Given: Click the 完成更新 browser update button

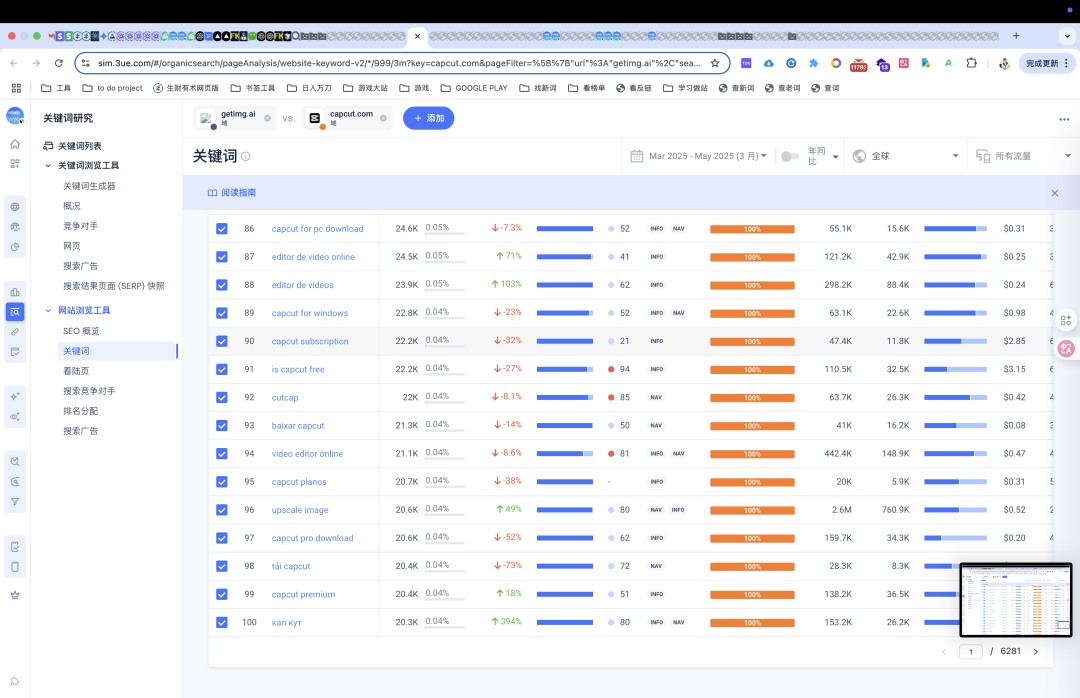Looking at the screenshot, I should tap(1046, 63).
